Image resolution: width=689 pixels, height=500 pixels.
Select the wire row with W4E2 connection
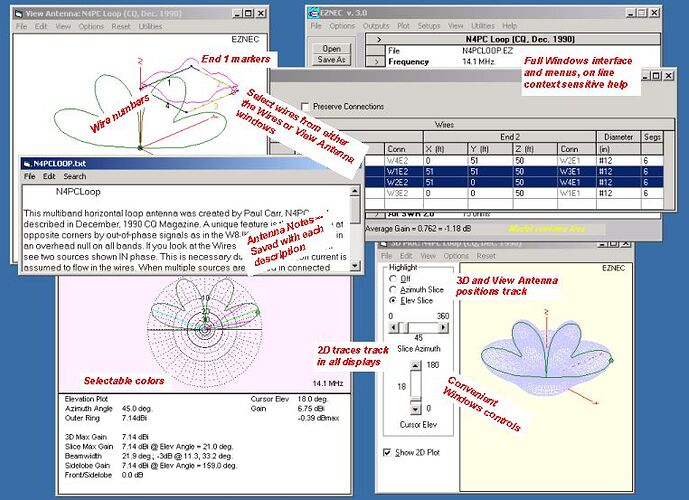point(515,161)
